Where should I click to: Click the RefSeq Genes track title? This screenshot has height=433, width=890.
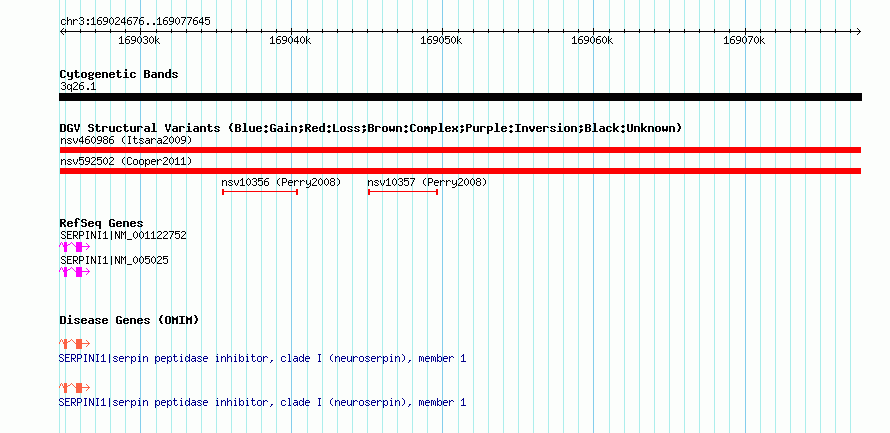[x=102, y=224]
